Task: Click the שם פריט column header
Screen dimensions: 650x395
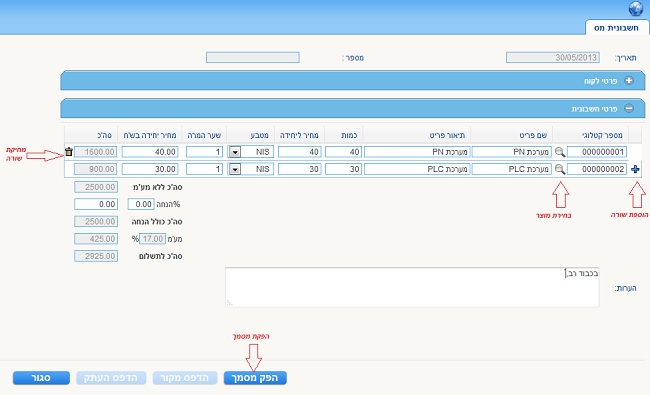Action: [x=533, y=135]
